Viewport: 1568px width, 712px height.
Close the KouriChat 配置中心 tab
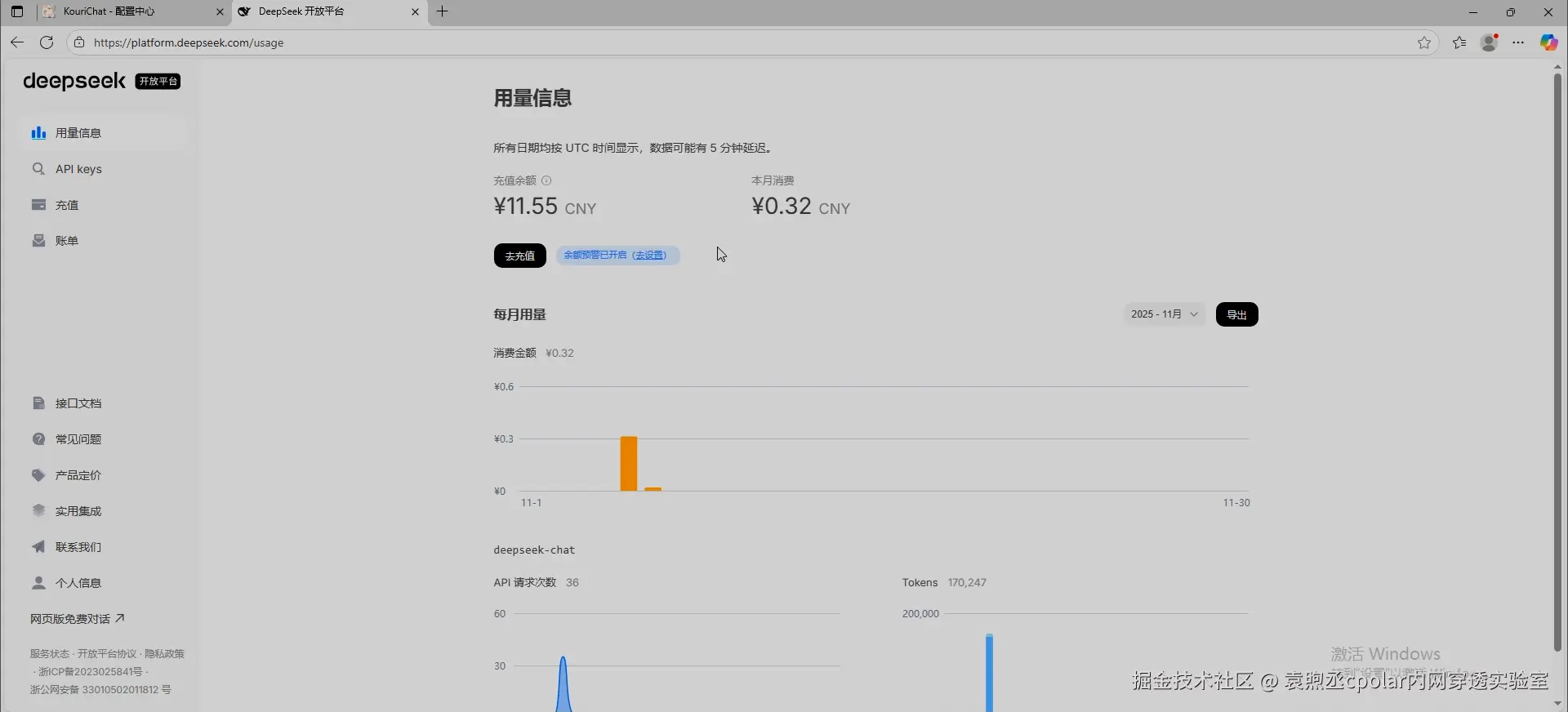pyautogui.click(x=220, y=11)
